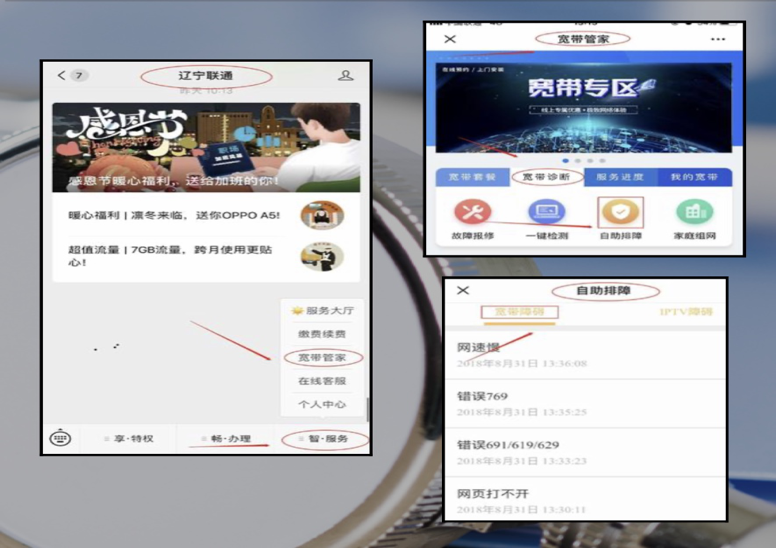Open 个人中心 from popup menu
Screen dimensions: 776x548
point(322,404)
